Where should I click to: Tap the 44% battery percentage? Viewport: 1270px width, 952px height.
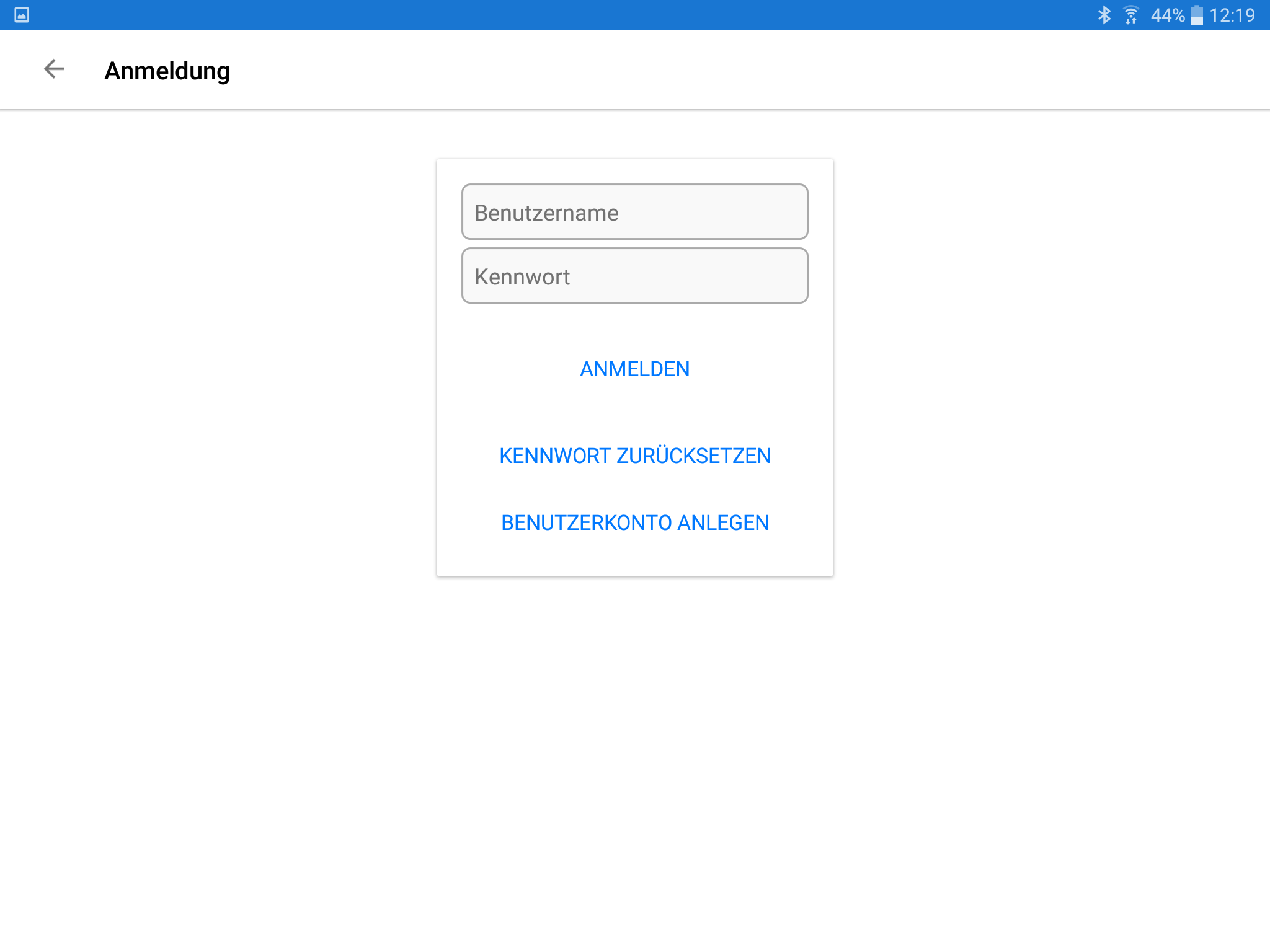click(x=1168, y=15)
